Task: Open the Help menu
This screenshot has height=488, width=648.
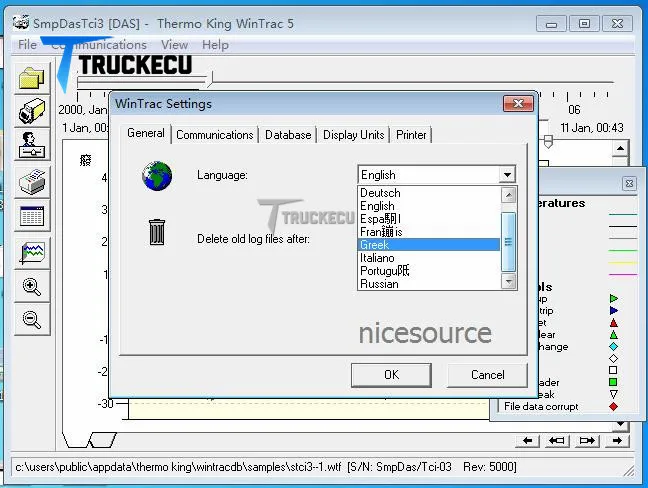Action: tap(215, 45)
